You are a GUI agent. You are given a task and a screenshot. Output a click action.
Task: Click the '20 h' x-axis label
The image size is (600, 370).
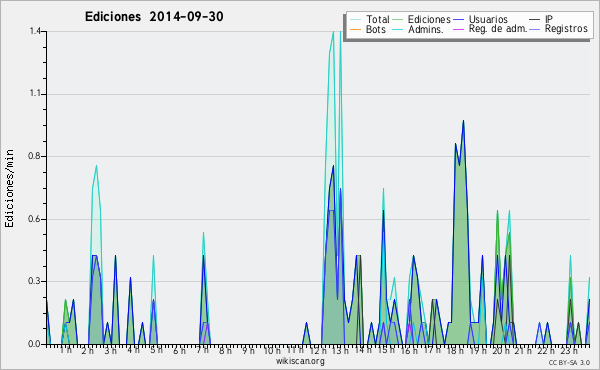[501, 350]
